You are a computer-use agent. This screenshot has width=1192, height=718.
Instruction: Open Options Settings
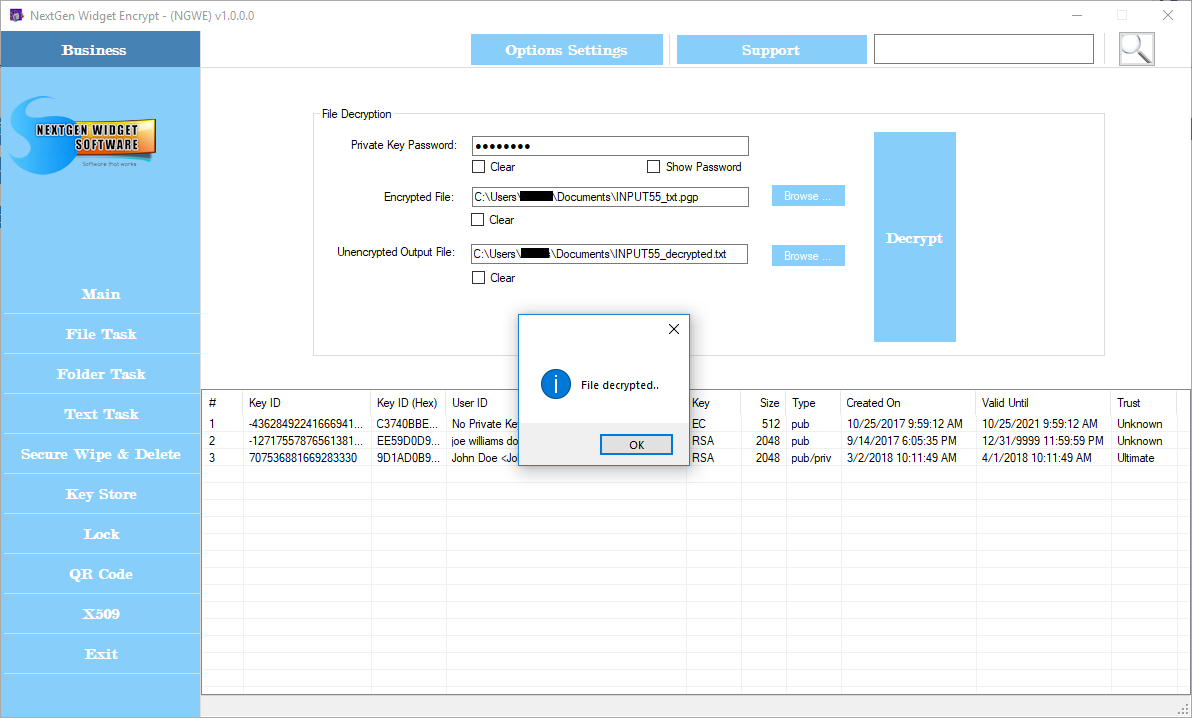pyautogui.click(x=566, y=50)
